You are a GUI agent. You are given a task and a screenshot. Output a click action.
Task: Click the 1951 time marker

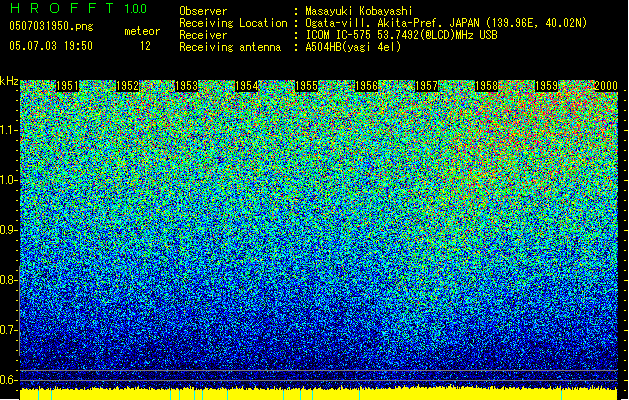pyautogui.click(x=67, y=86)
